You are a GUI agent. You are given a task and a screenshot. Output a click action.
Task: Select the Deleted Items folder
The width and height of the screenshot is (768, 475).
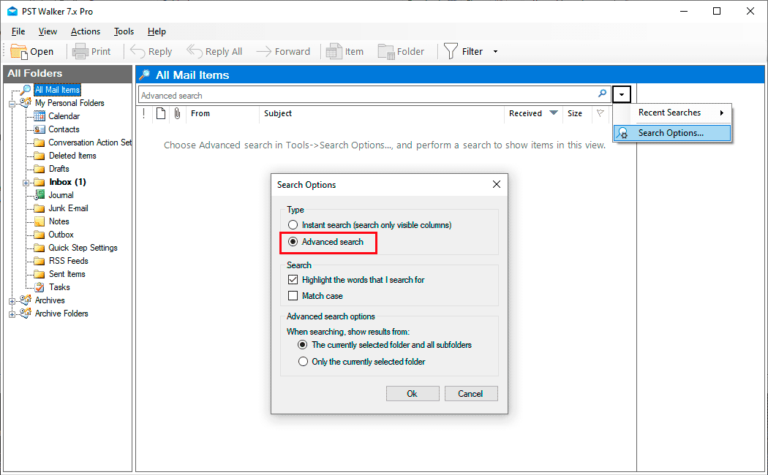(x=72, y=156)
